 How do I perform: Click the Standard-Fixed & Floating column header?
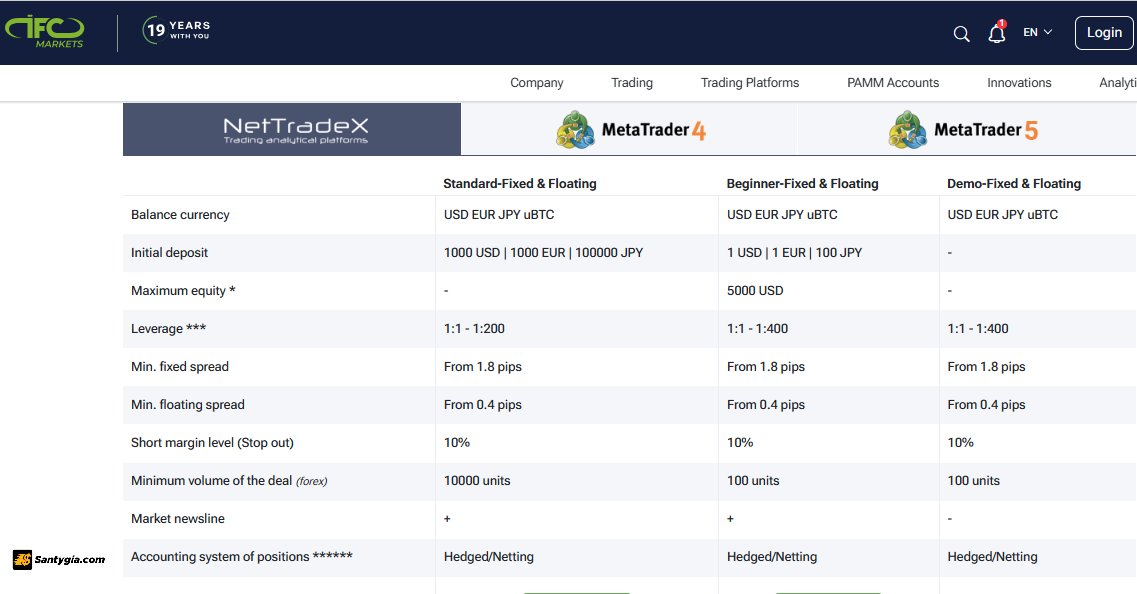(520, 183)
